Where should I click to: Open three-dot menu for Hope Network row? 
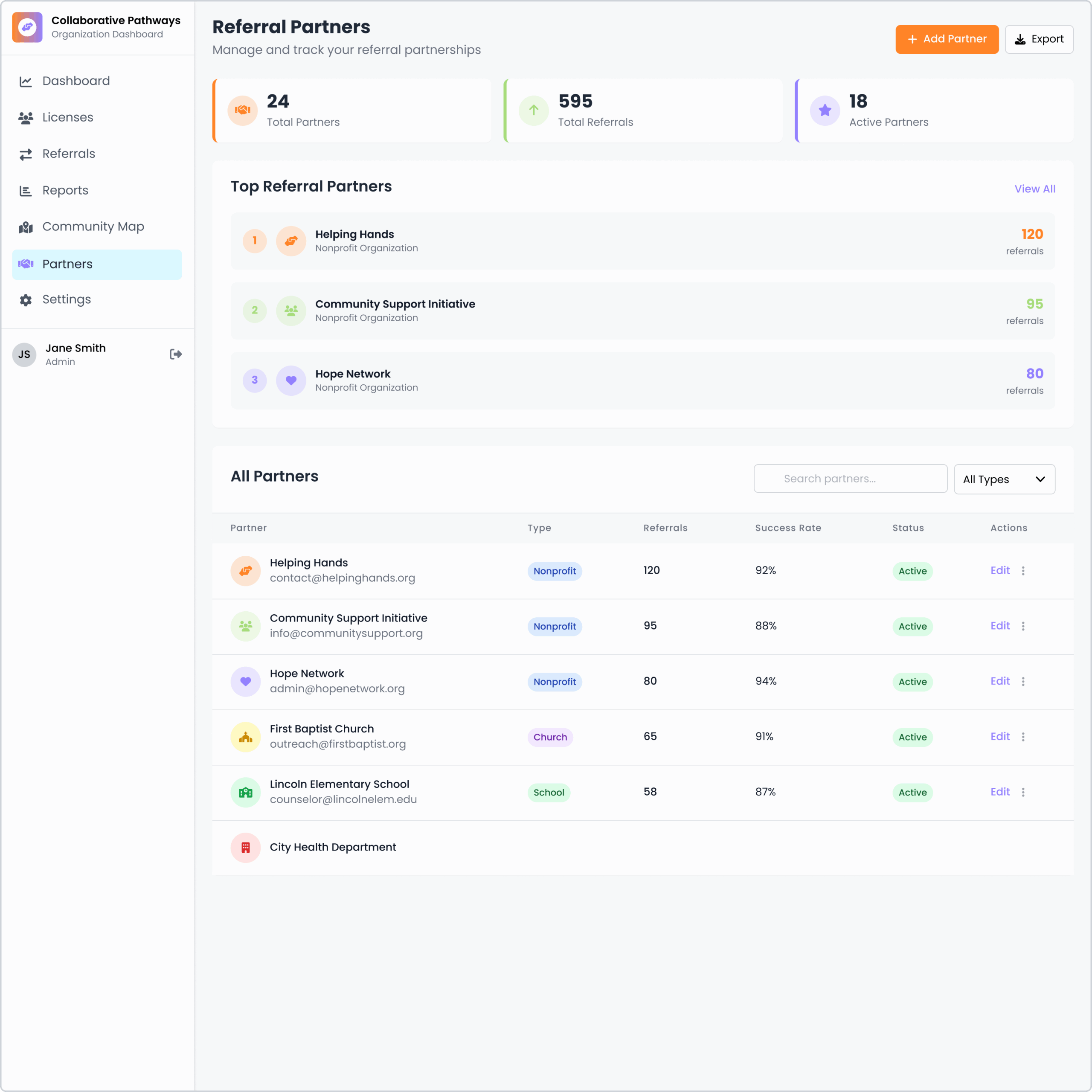pyautogui.click(x=1023, y=682)
